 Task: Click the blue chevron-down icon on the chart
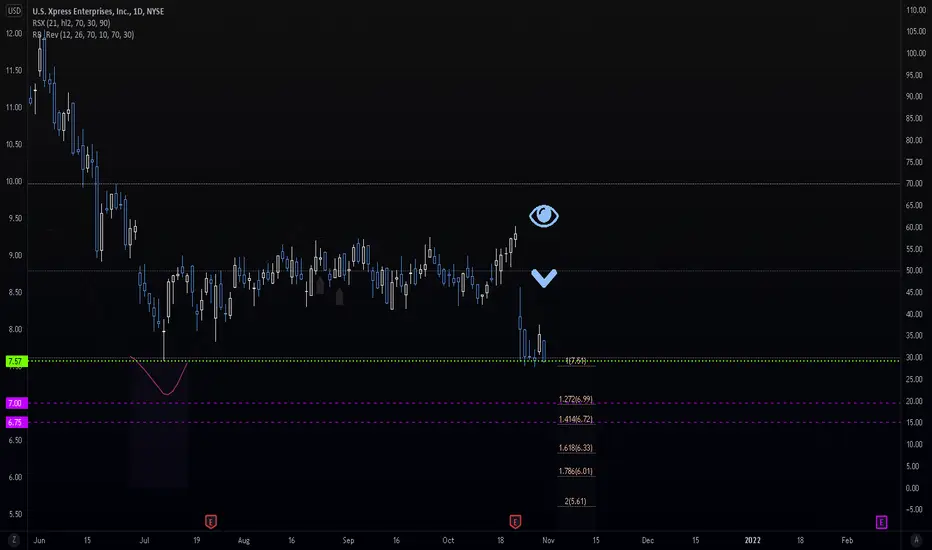point(544,278)
